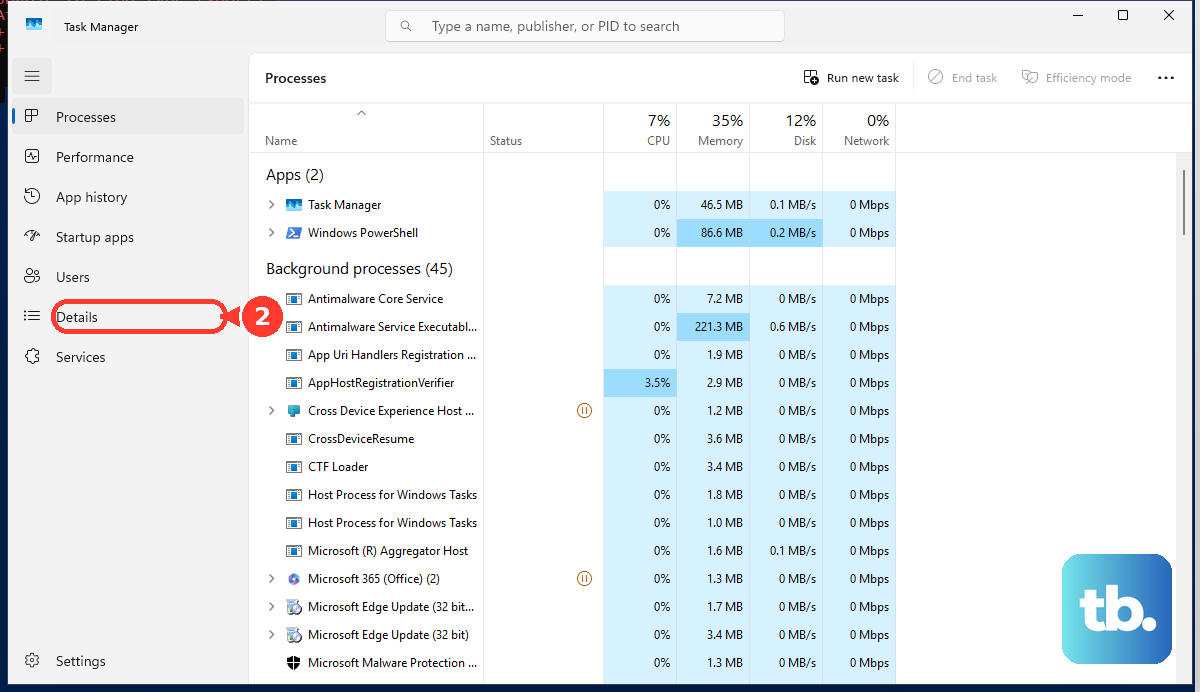
Task: Select Microsoft (R) Aggregator Host row
Action: point(572,551)
